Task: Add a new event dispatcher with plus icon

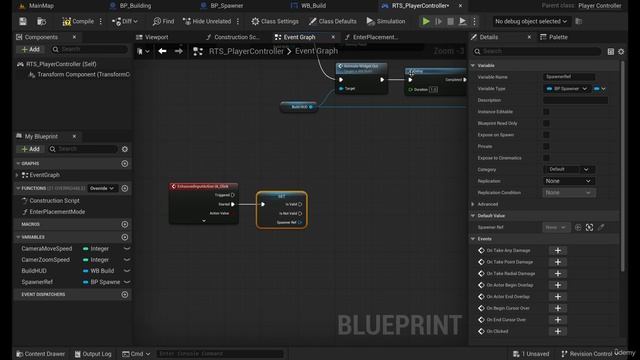Action: click(125, 294)
